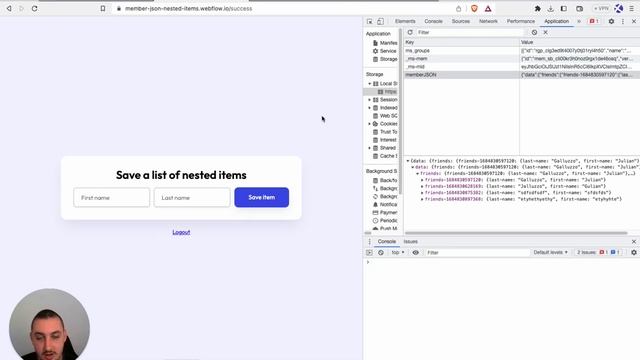Toggle the console live expression eye icon

coord(416,253)
